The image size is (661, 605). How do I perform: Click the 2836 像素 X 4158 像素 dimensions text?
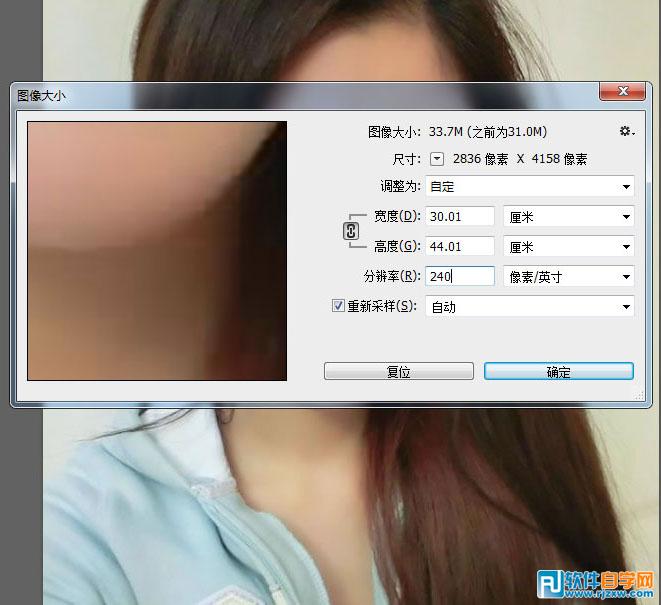tap(520, 159)
